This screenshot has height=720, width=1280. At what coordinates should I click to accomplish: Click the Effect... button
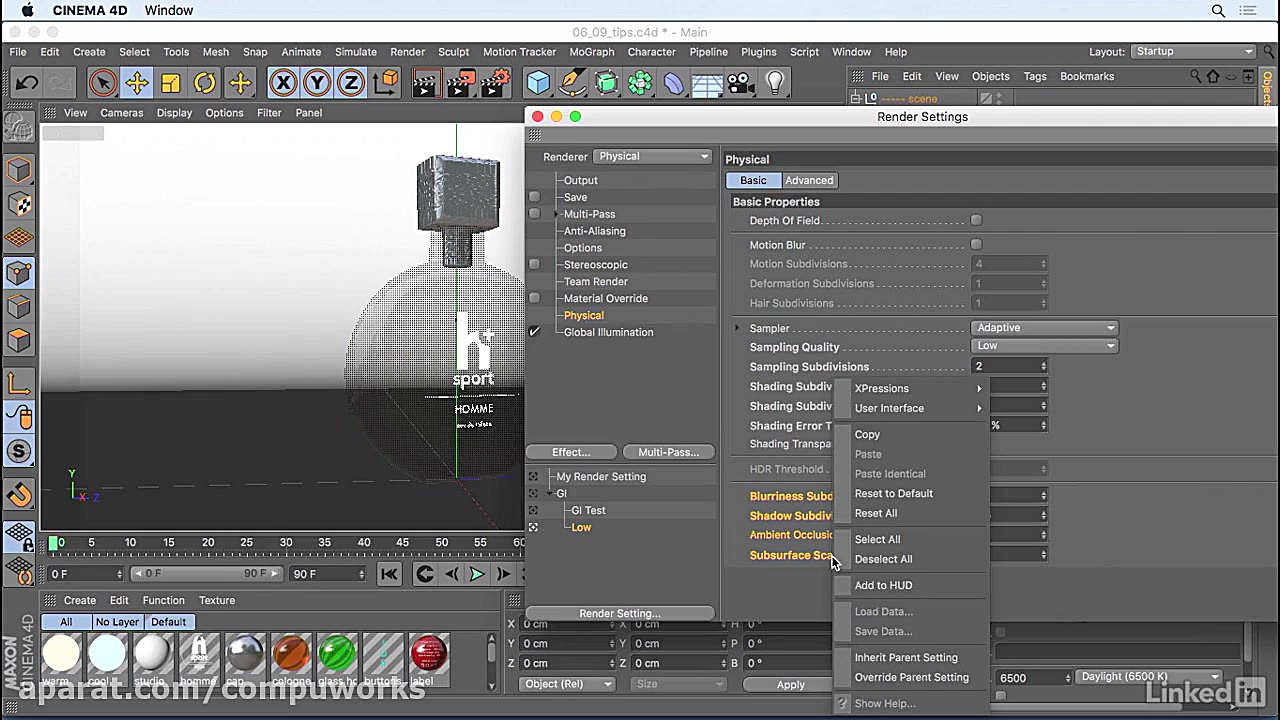[571, 452]
